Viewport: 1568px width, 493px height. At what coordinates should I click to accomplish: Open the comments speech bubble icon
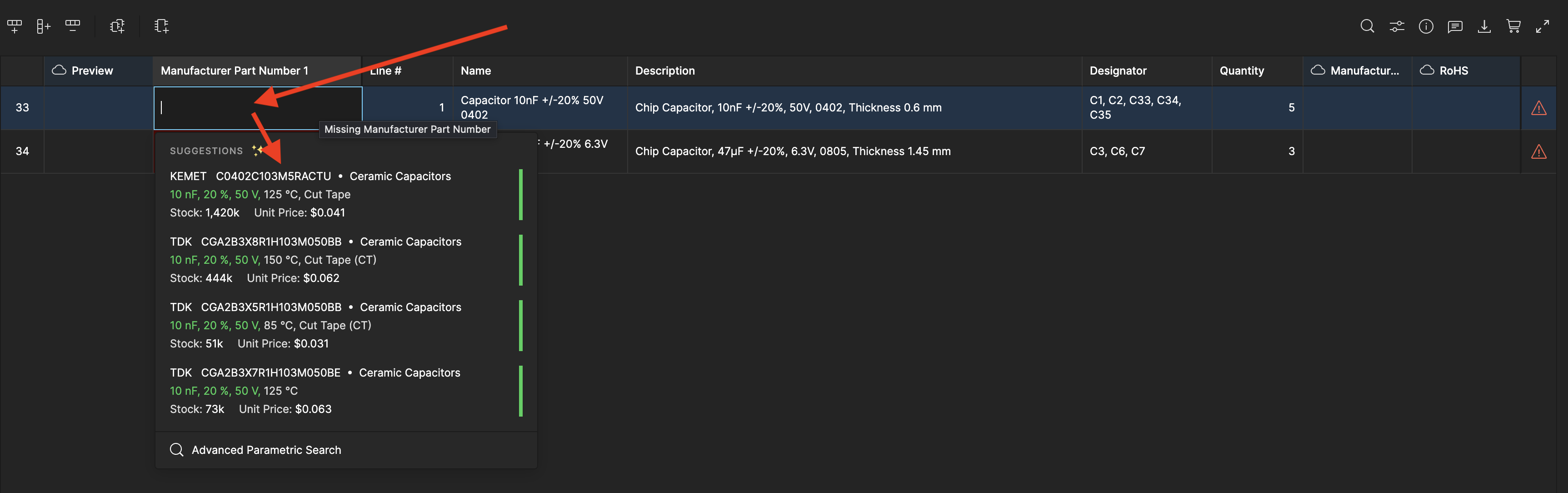[x=1455, y=26]
